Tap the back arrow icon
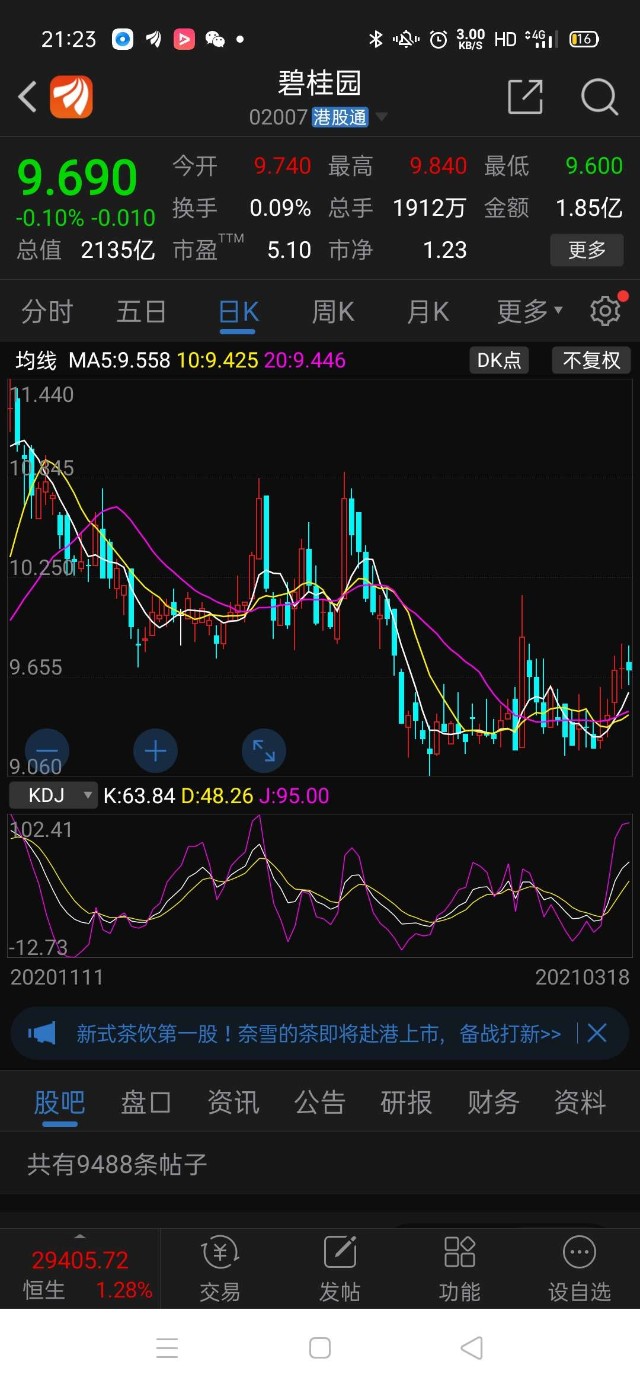 click(x=28, y=97)
